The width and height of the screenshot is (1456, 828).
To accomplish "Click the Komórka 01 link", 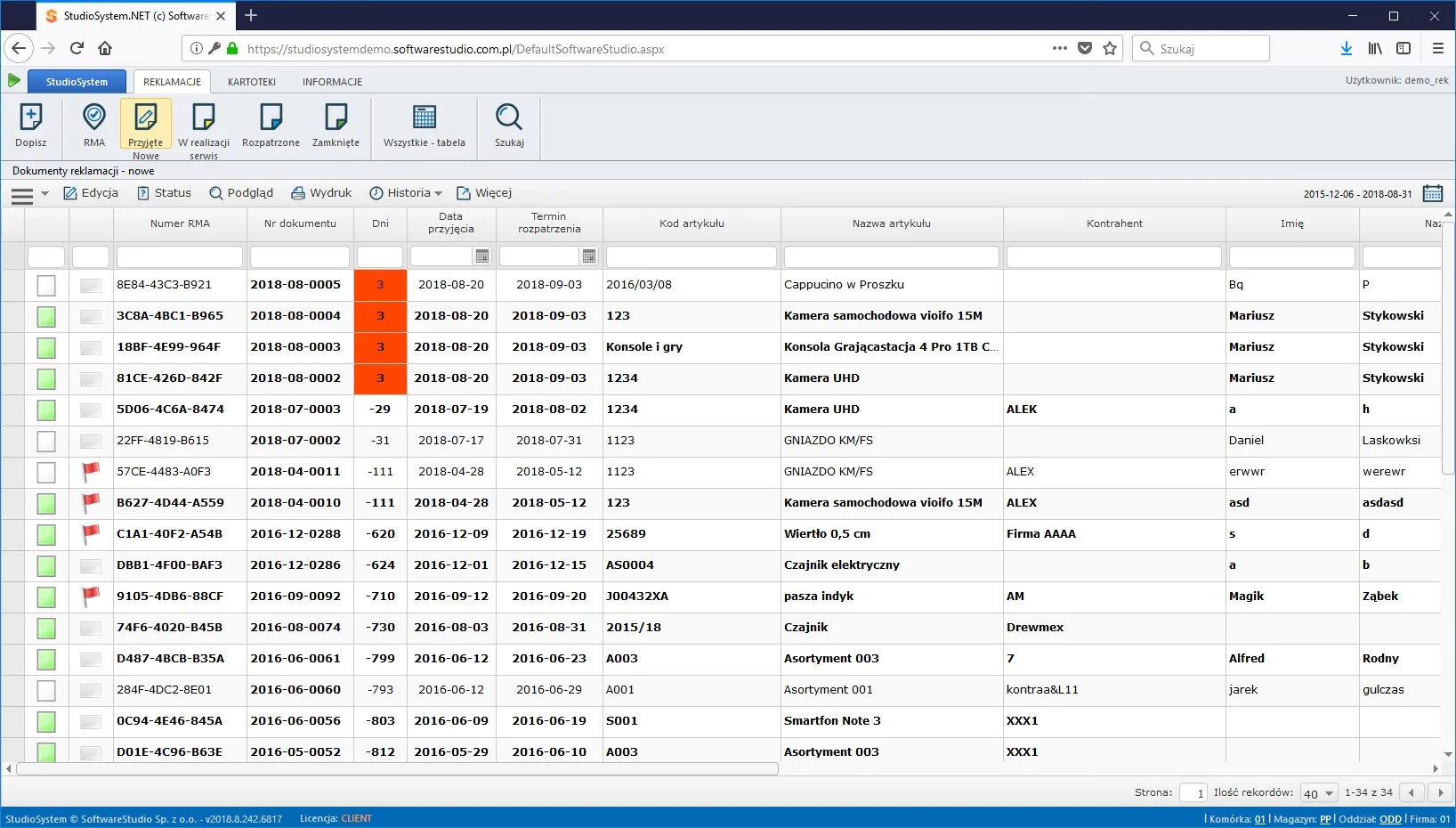I will pyautogui.click(x=1259, y=819).
